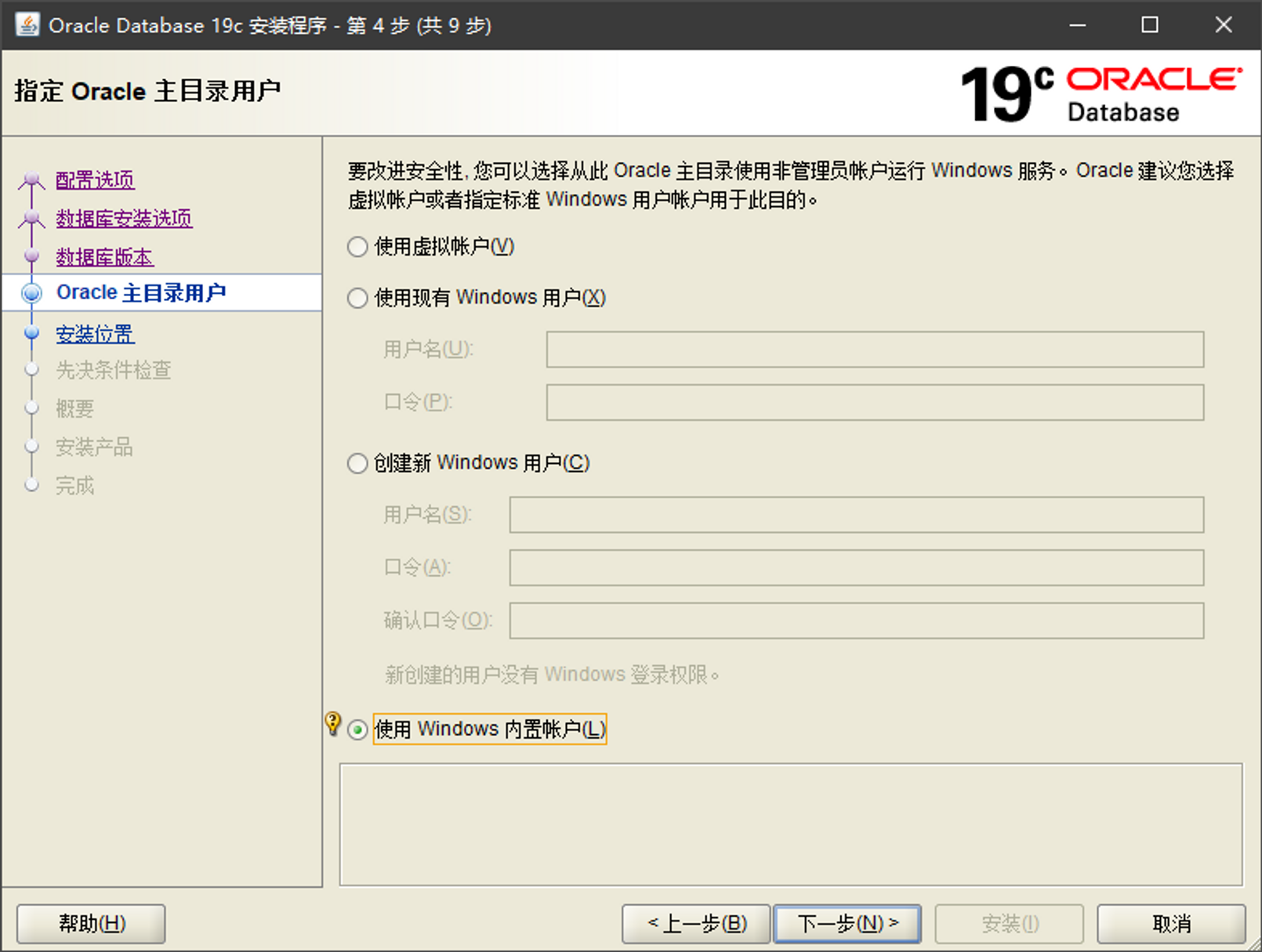Click 取消 to cancel installation
Image resolution: width=1262 pixels, height=952 pixels.
[1171, 924]
